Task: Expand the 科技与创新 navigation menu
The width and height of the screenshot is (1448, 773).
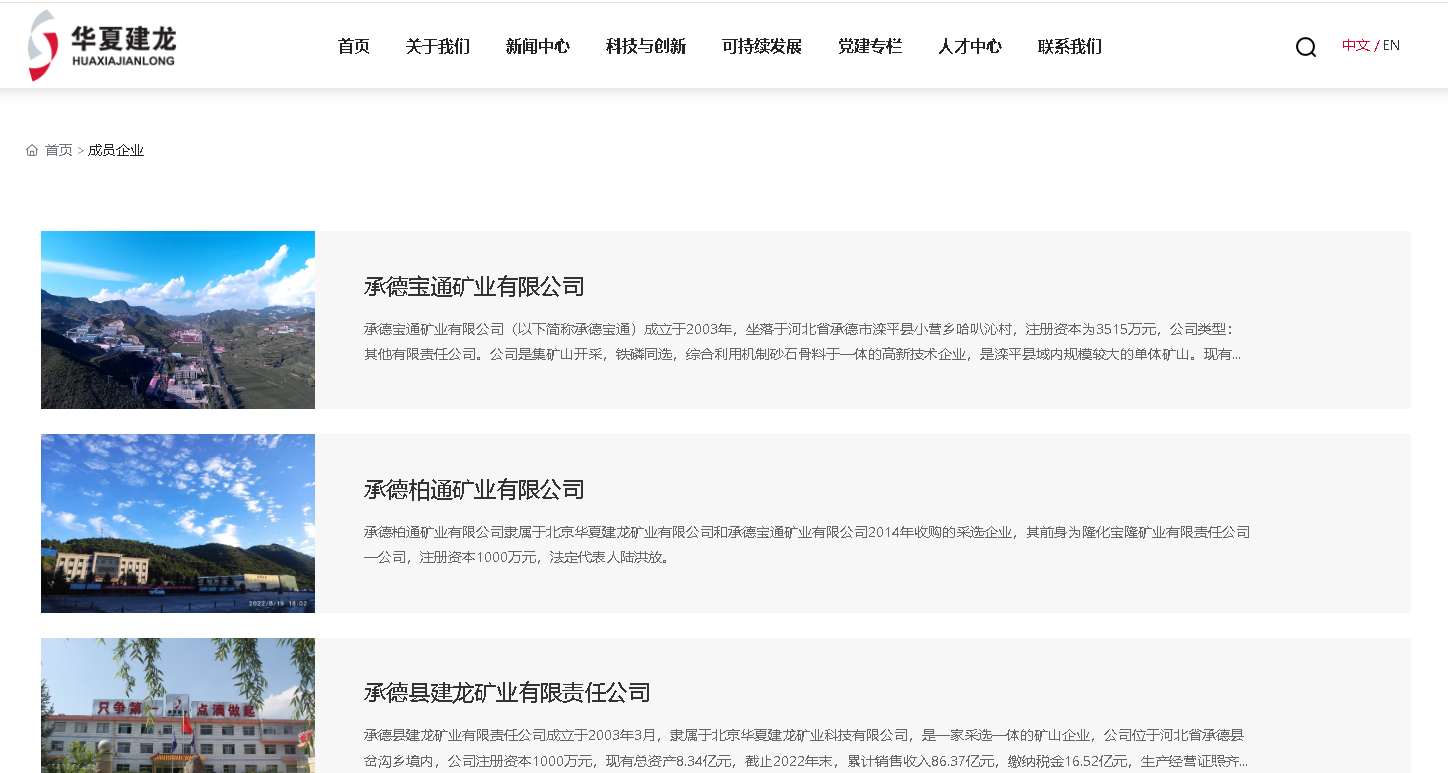Action: [x=645, y=46]
